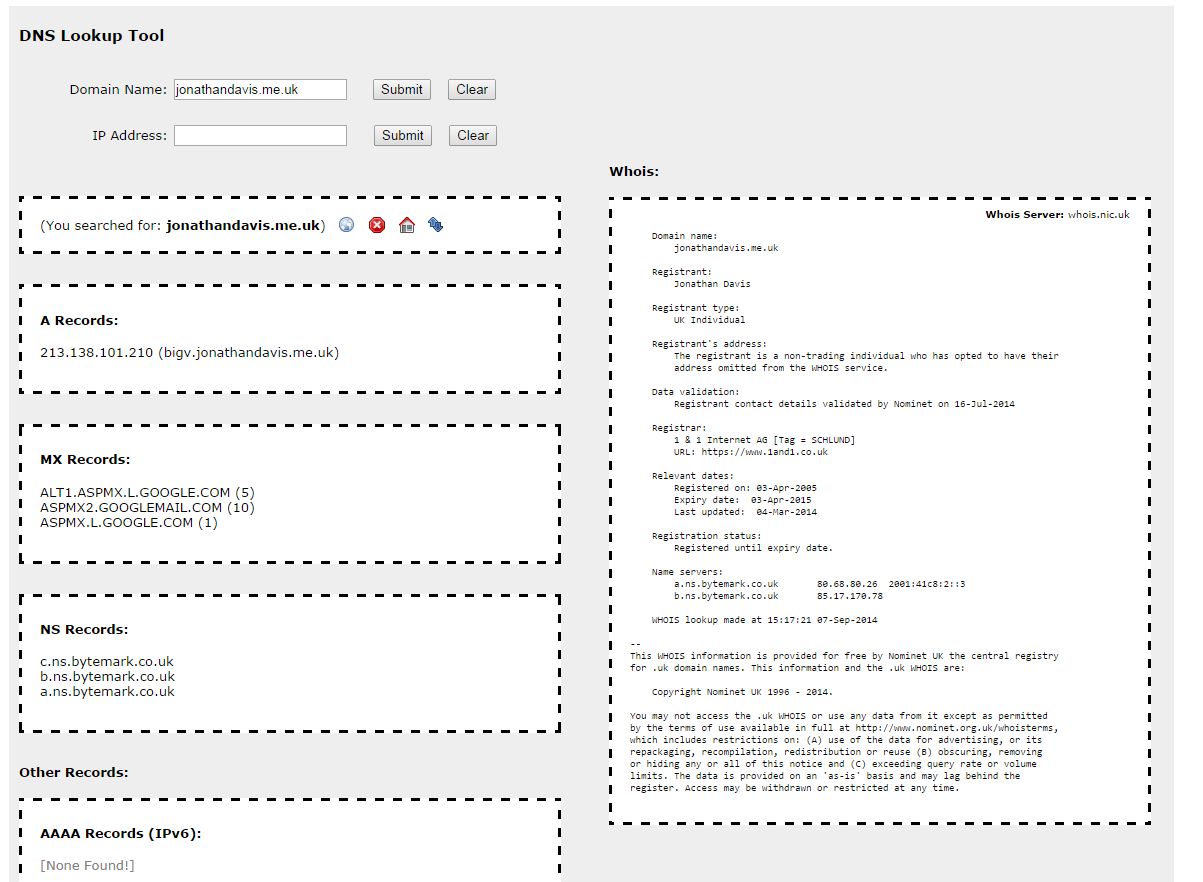
Task: Click inside the Domain Name input box
Action: (260, 89)
